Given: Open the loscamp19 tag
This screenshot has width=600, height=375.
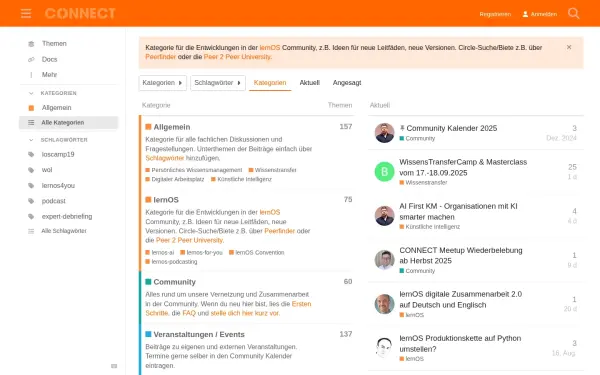Looking at the screenshot, I should [x=58, y=154].
